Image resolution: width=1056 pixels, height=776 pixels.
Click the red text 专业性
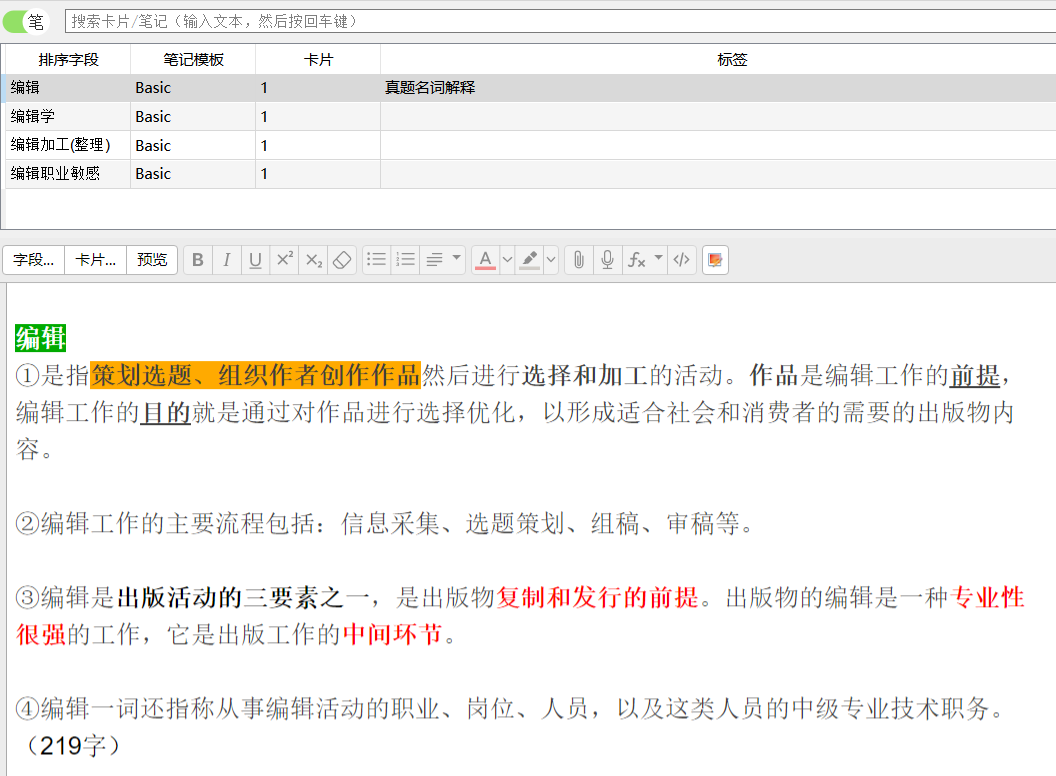click(x=988, y=597)
